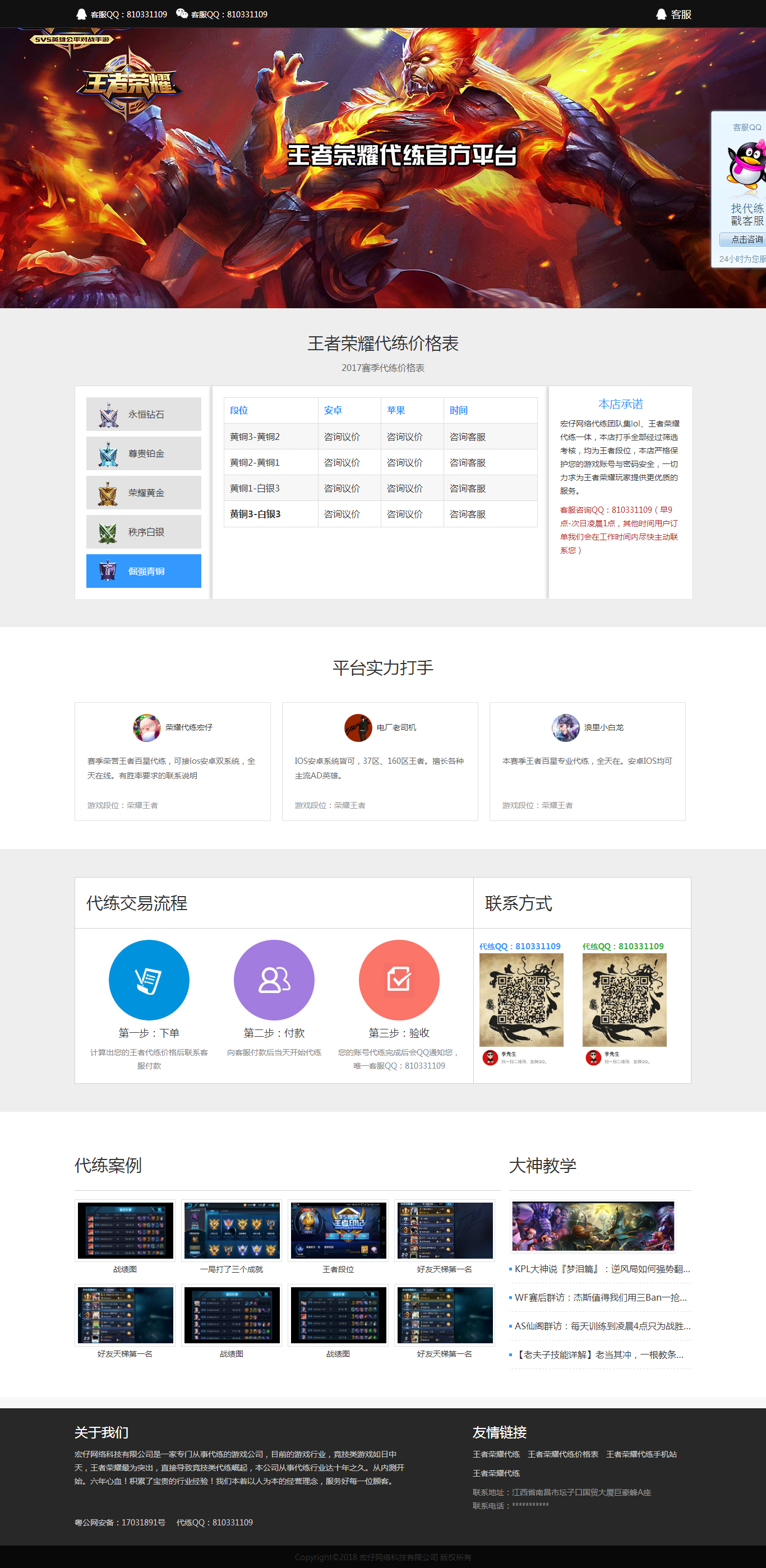
Task: Click the 永恒钻石 rank badge icon
Action: pyautogui.click(x=108, y=415)
